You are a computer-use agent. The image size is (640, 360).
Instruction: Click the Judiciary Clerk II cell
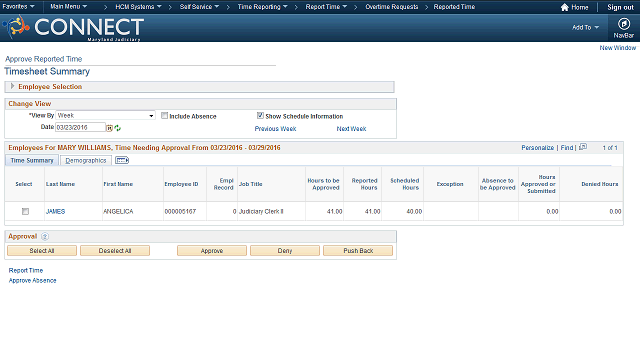click(261, 211)
